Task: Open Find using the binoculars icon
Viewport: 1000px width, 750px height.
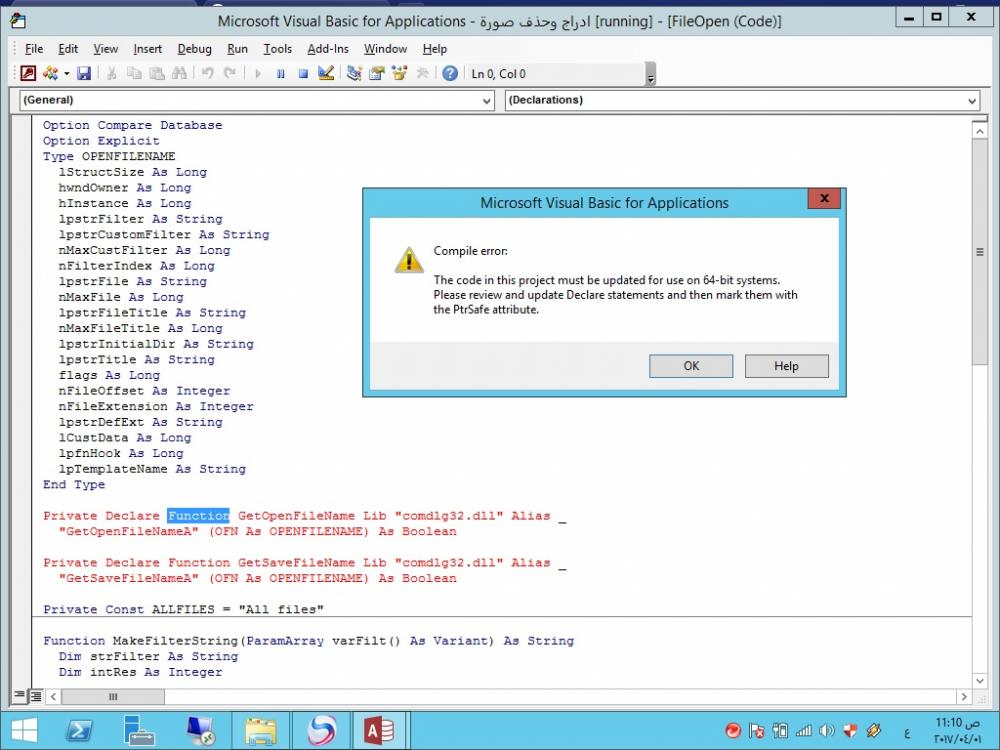Action: (179, 73)
